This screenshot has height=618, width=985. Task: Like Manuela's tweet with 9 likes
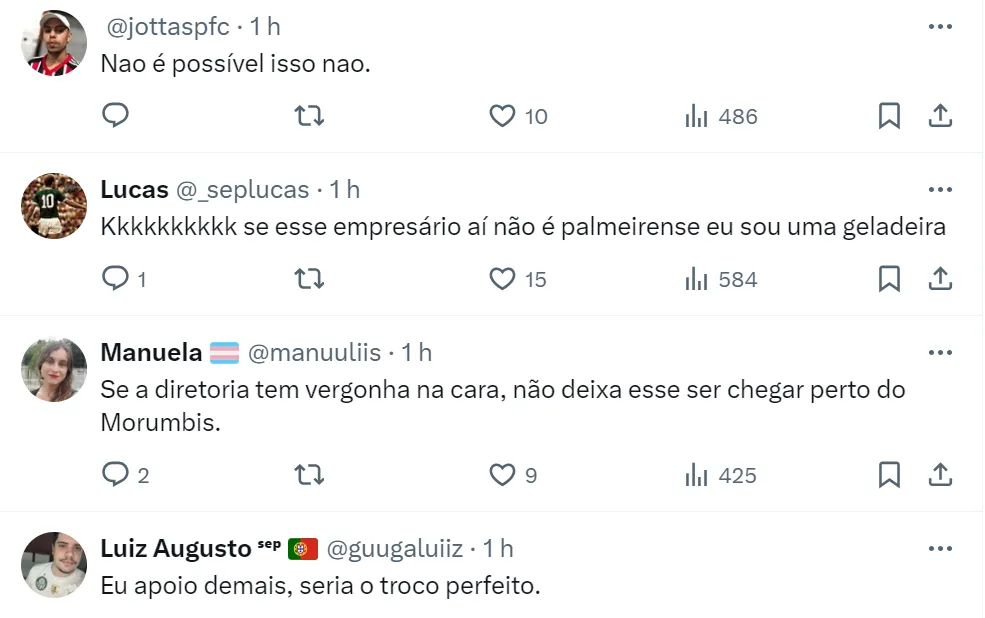(x=502, y=475)
